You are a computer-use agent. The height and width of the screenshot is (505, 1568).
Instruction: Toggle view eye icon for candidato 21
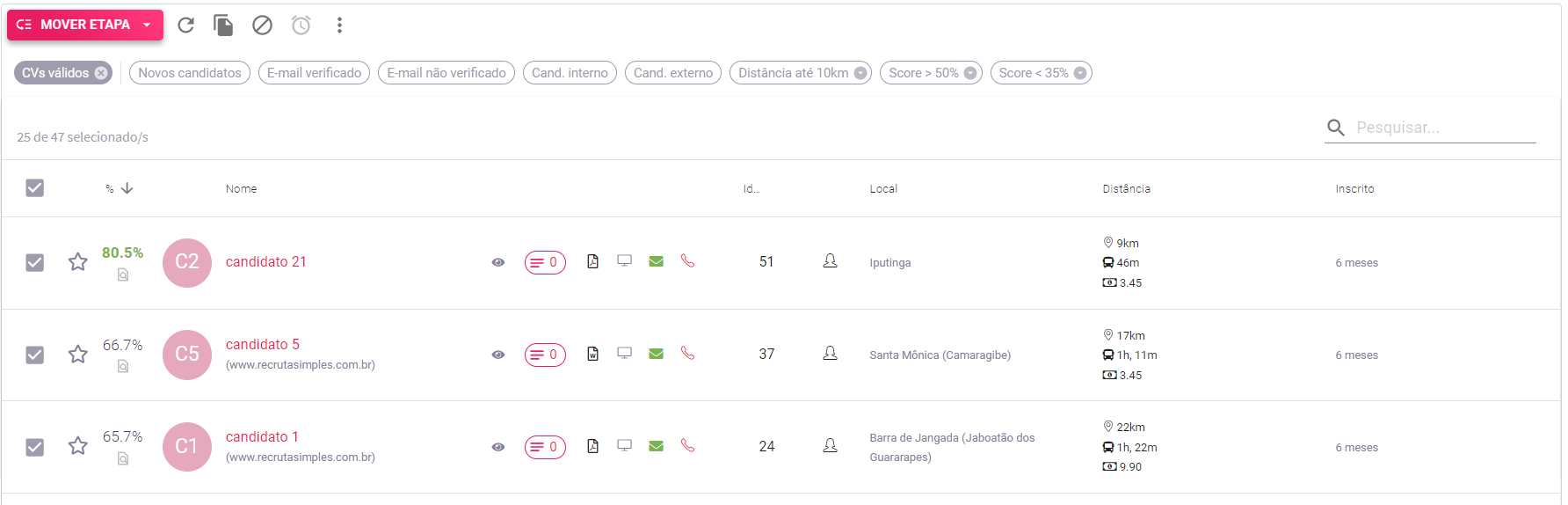click(x=498, y=262)
